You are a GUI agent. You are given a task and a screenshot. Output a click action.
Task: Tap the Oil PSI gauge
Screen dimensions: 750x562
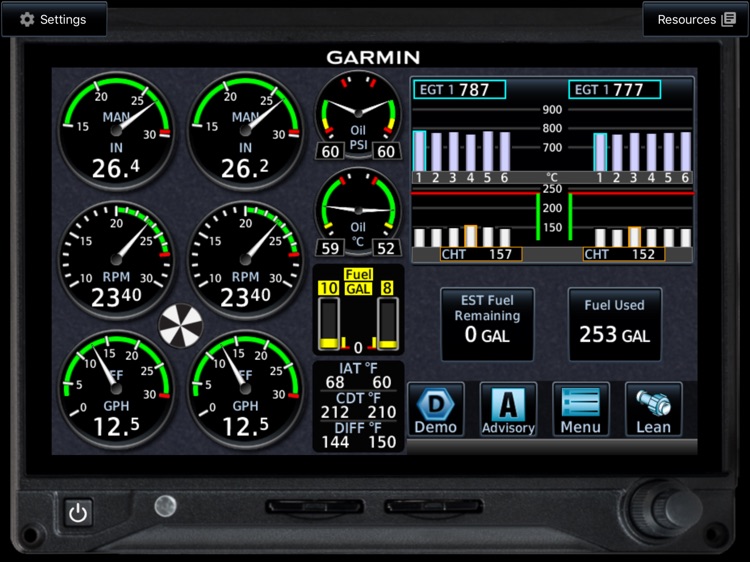(x=358, y=115)
